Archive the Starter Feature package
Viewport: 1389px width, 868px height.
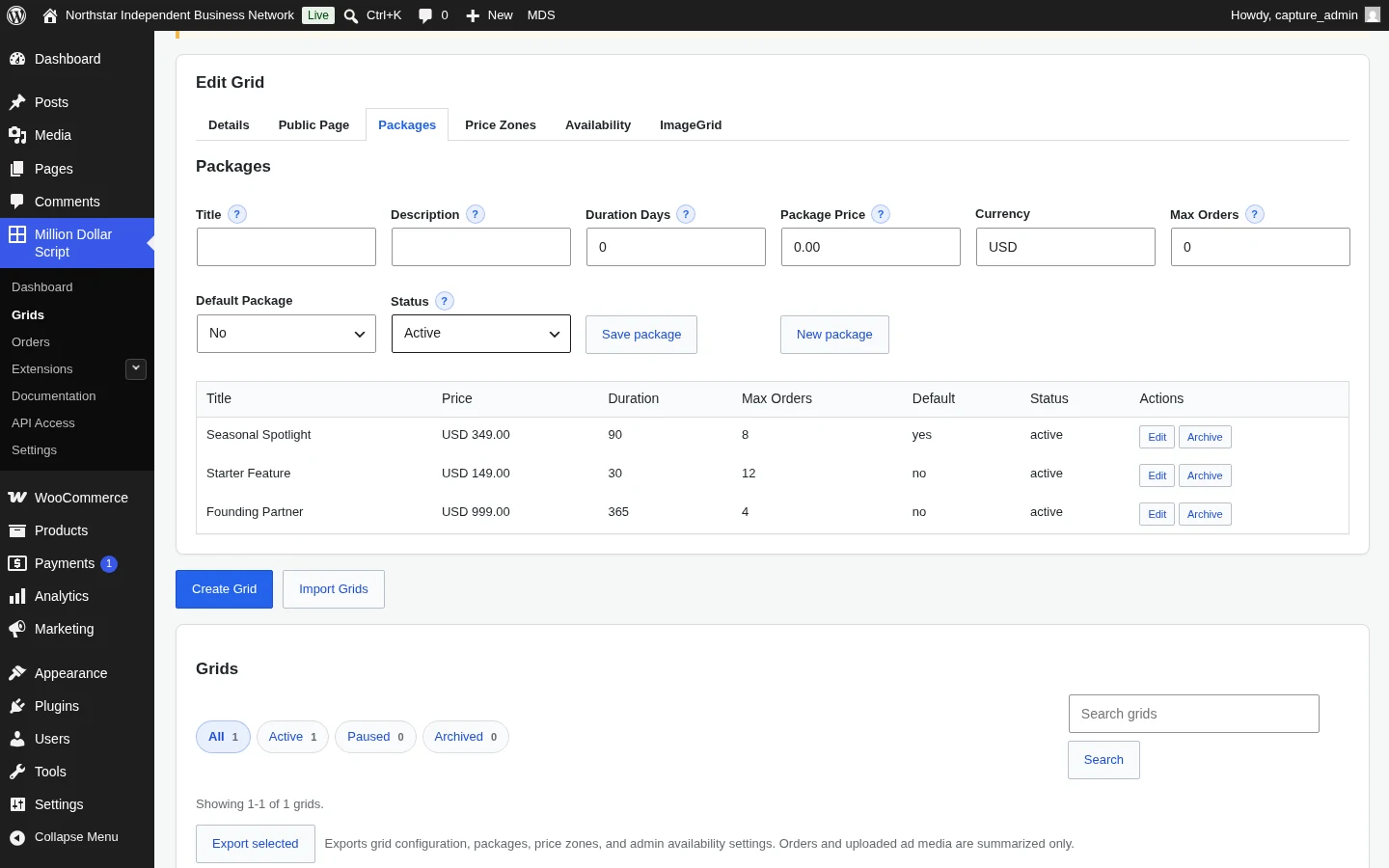pyautogui.click(x=1205, y=475)
